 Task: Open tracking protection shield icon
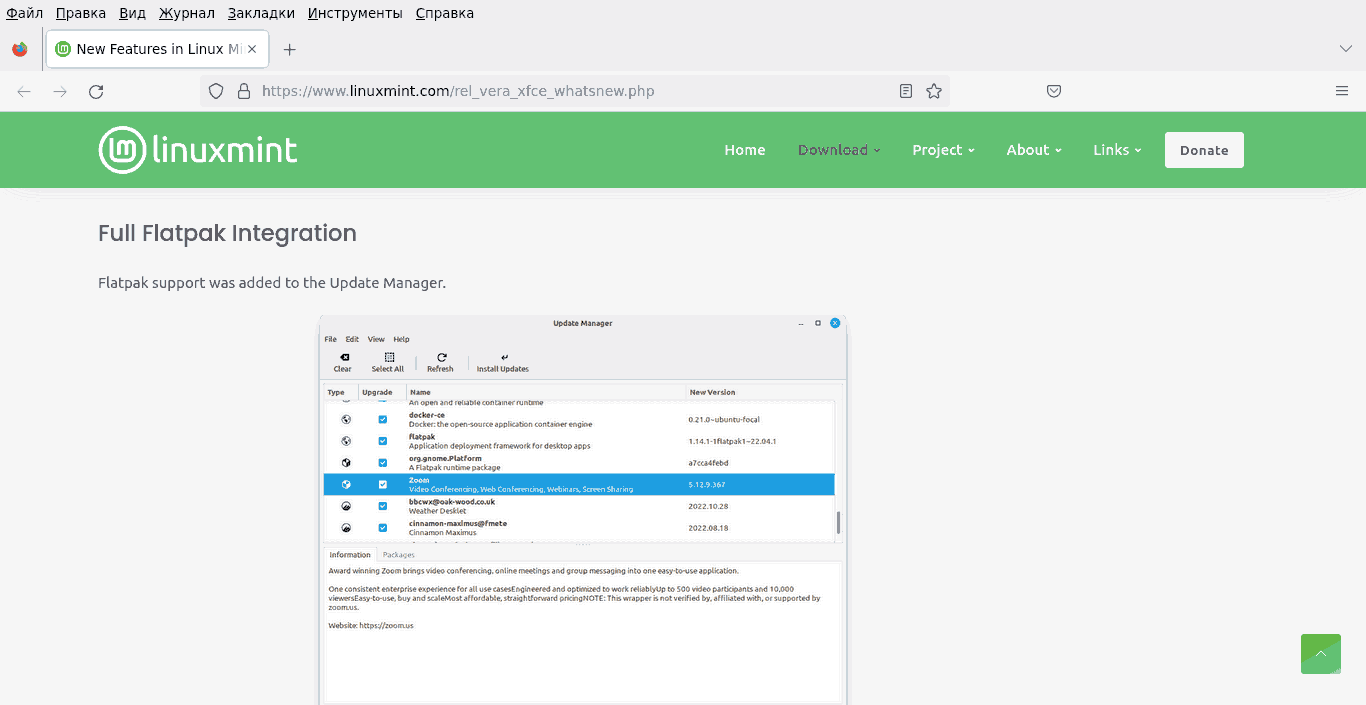pos(216,91)
